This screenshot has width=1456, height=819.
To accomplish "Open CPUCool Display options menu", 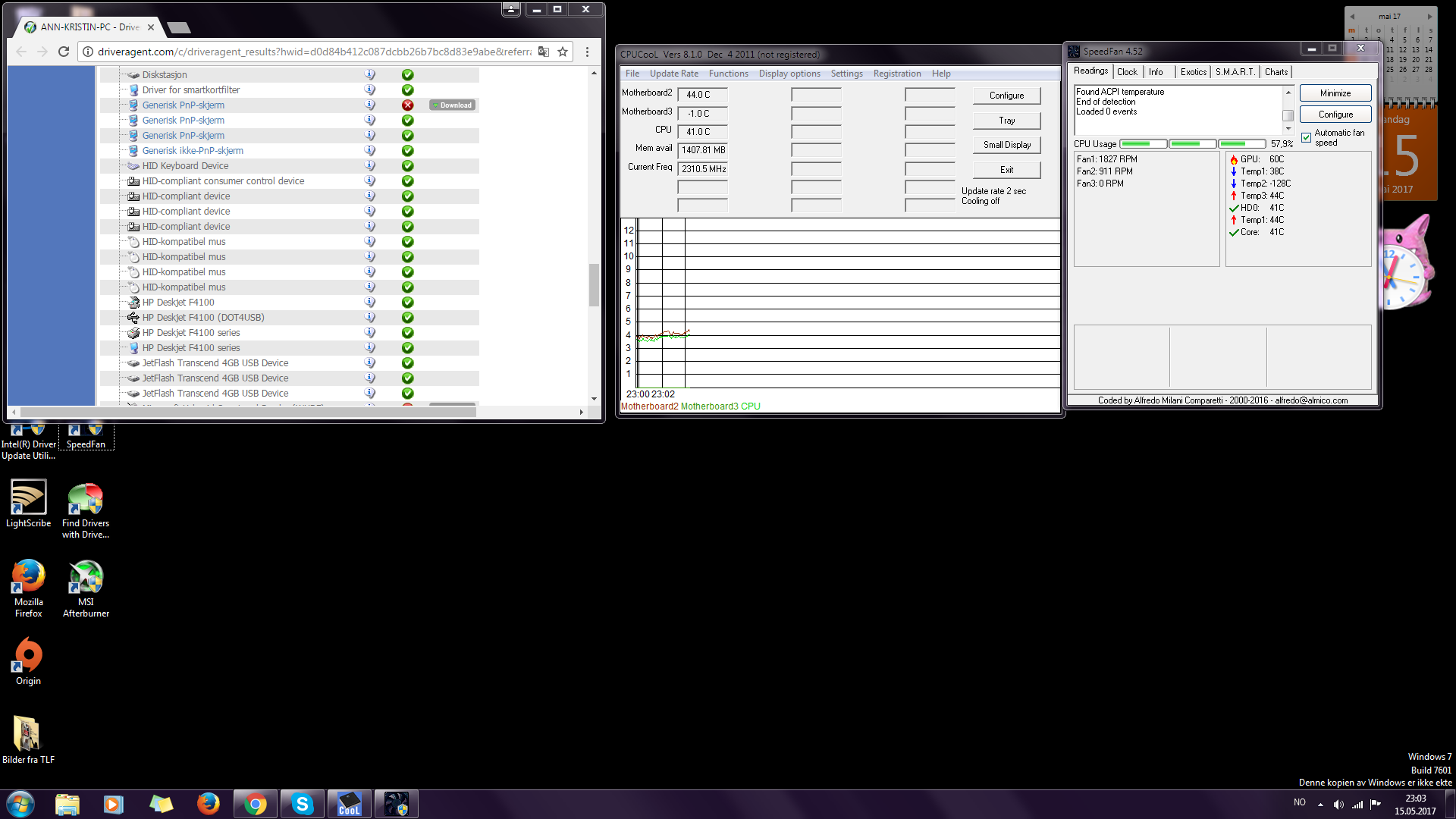I will [789, 74].
